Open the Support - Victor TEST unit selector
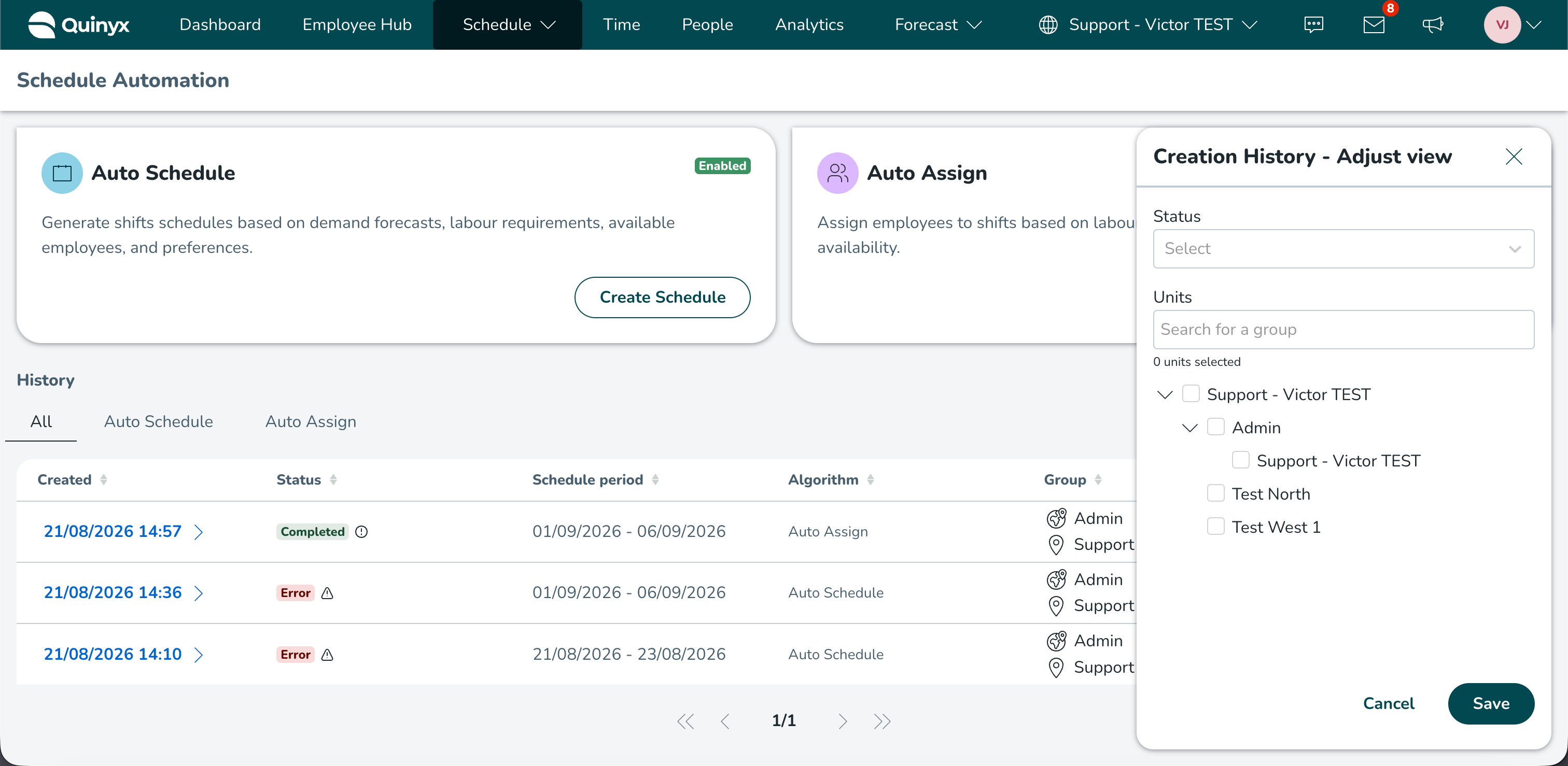The width and height of the screenshot is (1568, 766). click(x=1148, y=25)
